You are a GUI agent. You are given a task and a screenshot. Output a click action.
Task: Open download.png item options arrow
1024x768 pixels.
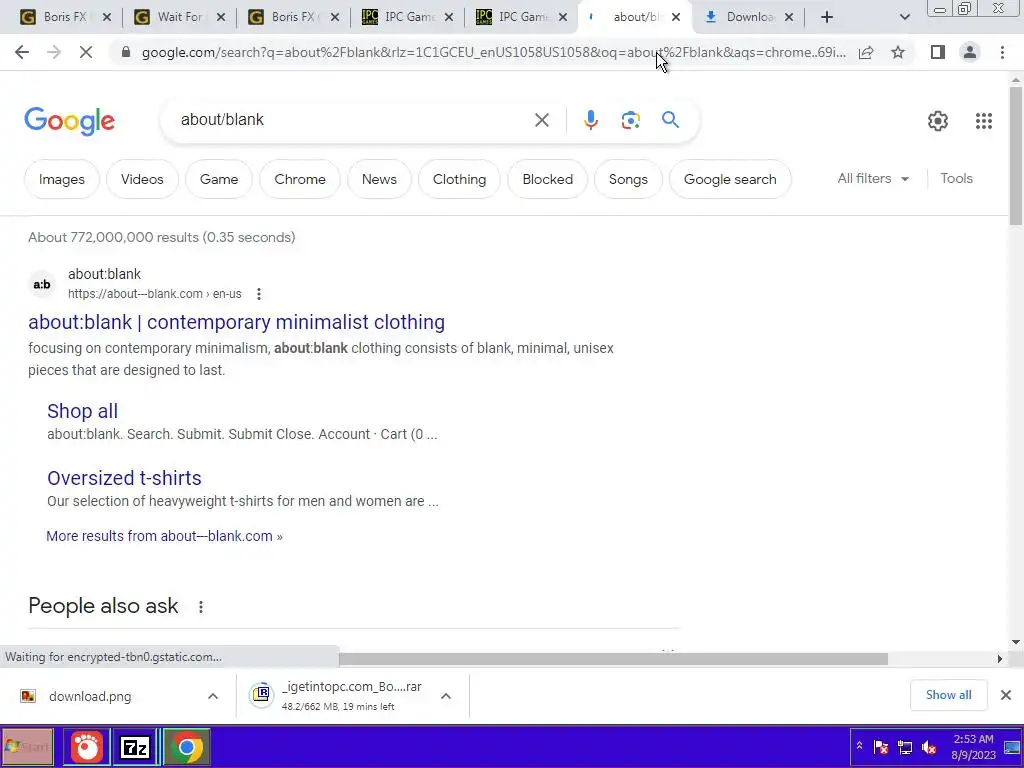(213, 696)
